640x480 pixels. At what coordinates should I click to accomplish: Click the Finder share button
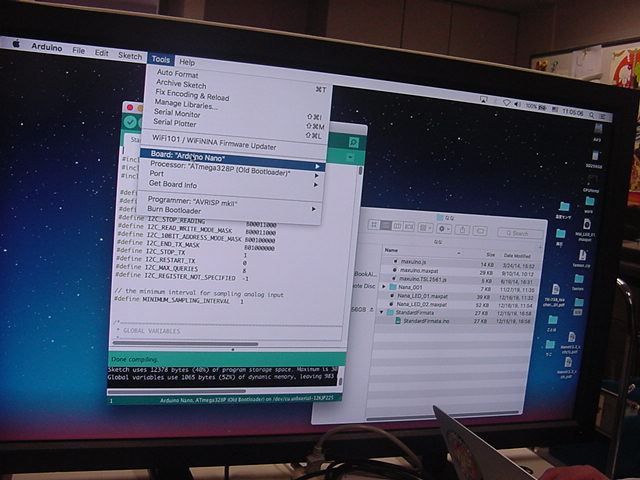pos(462,230)
